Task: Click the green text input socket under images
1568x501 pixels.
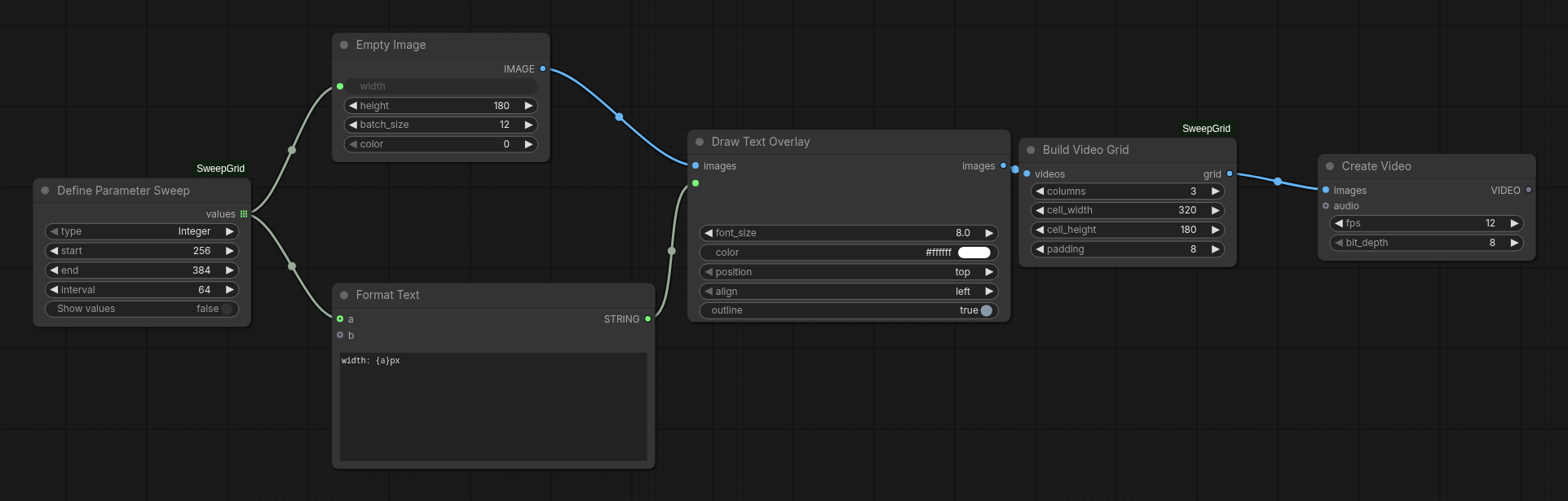Action: (x=696, y=183)
